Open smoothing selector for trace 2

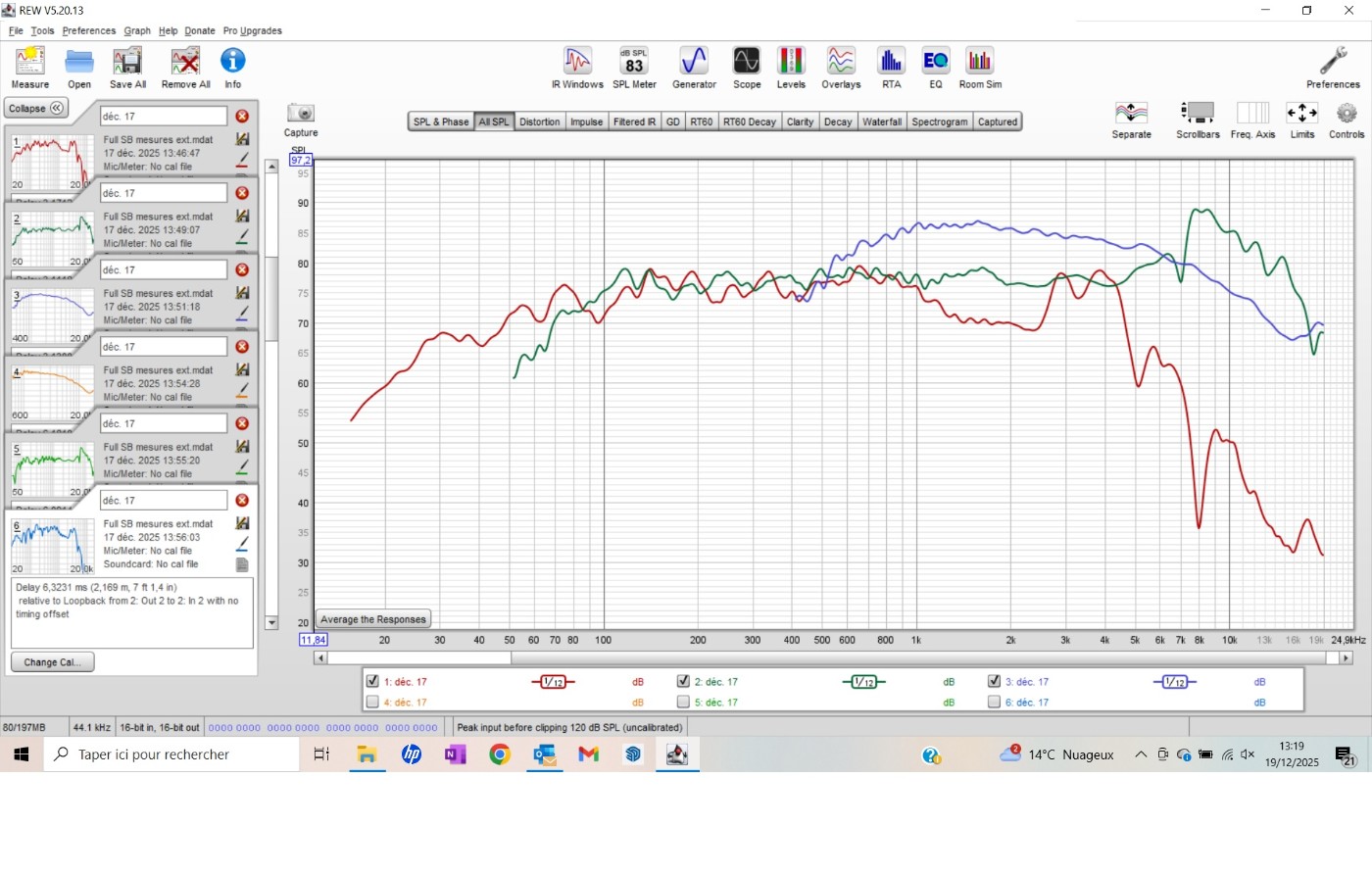click(x=863, y=682)
